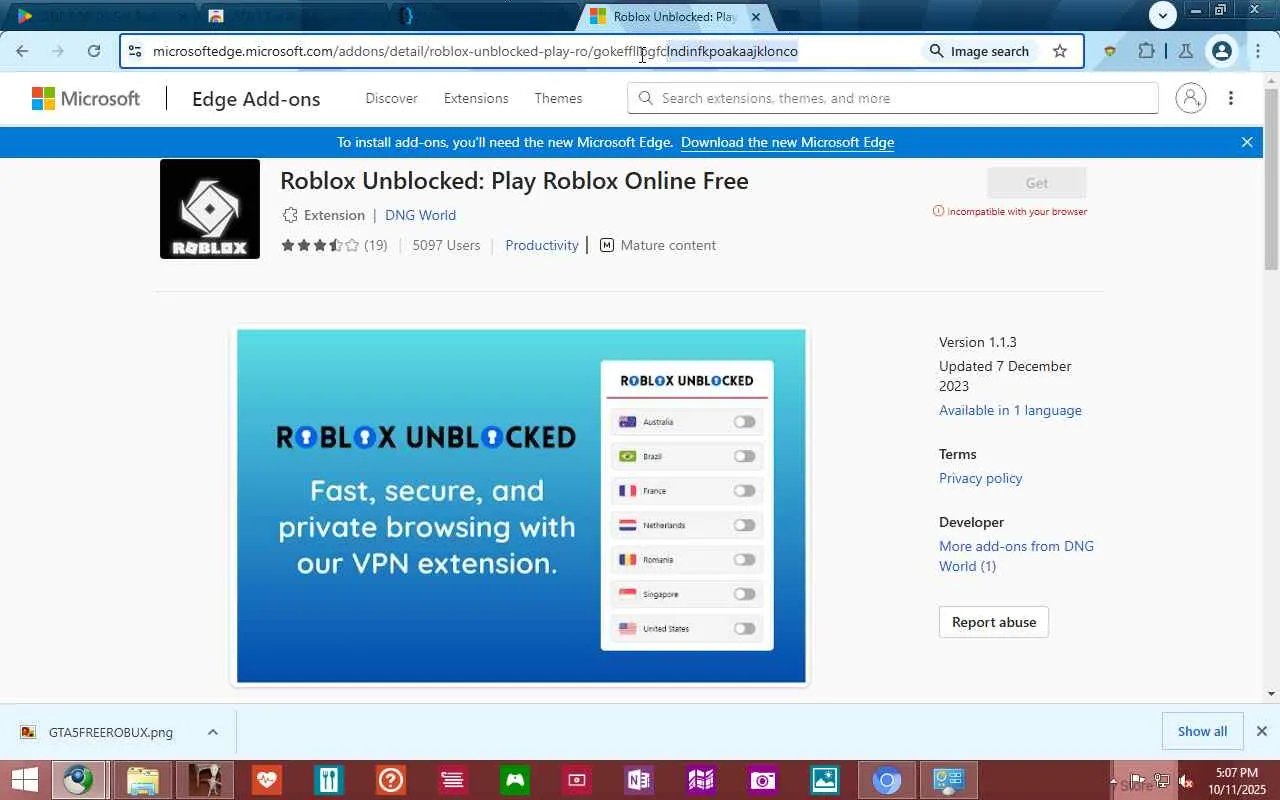Toggle the United States VPN switch in the preview

[x=745, y=629]
